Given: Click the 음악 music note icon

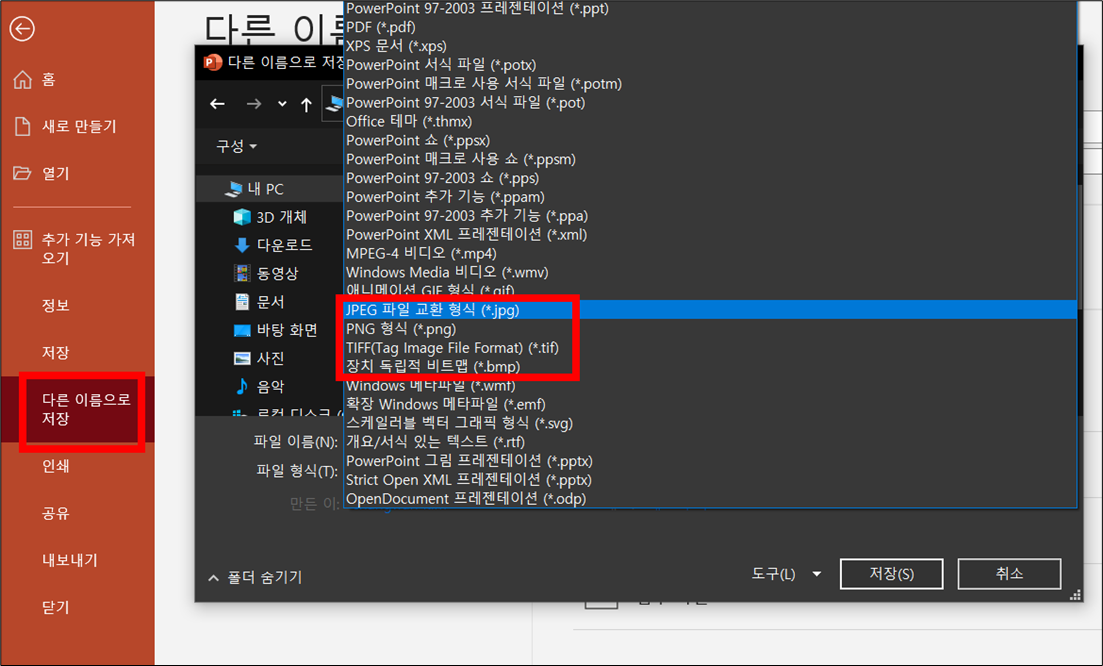Looking at the screenshot, I should [x=242, y=386].
